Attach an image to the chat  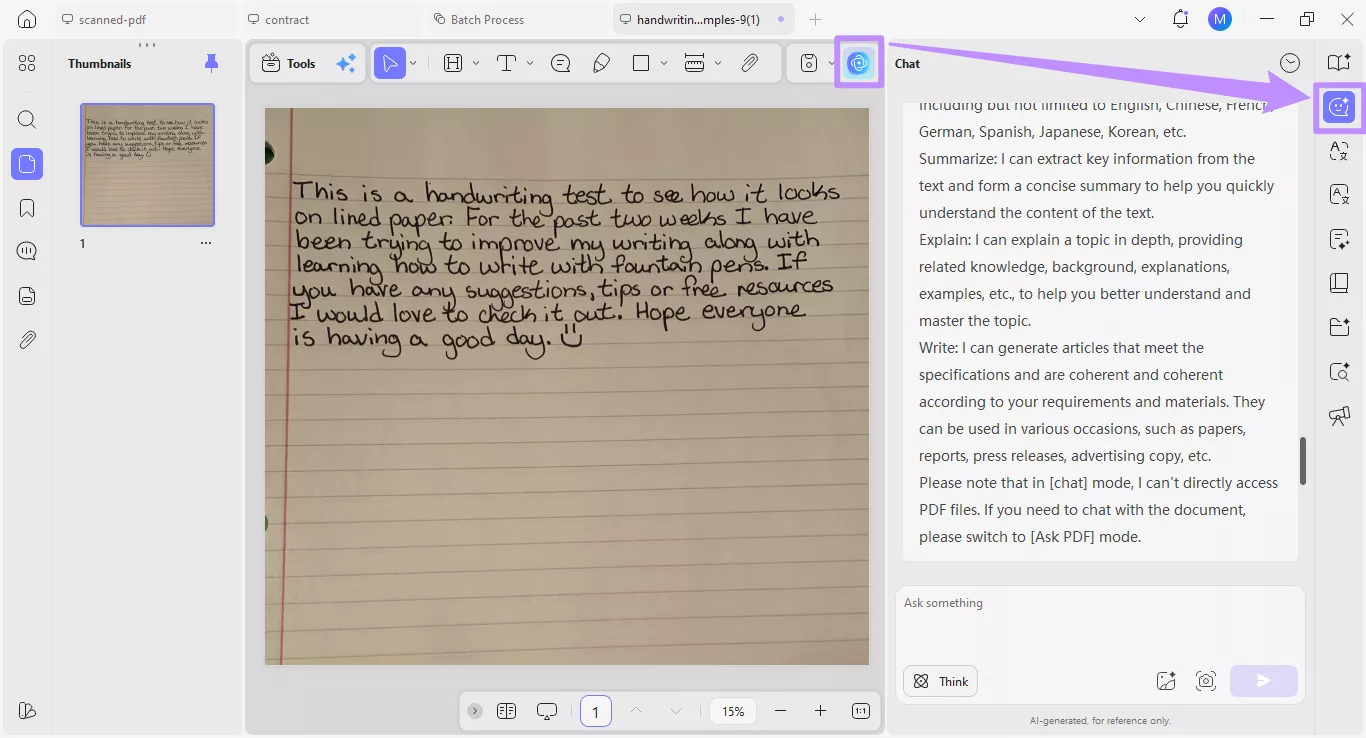click(1166, 681)
